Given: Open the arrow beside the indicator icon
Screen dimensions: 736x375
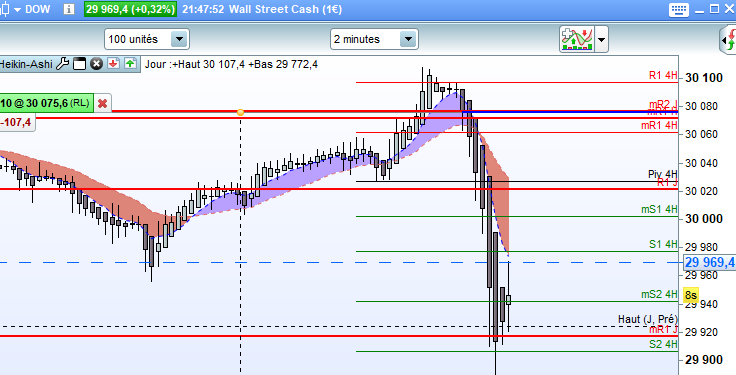Looking at the screenshot, I should pyautogui.click(x=602, y=39).
